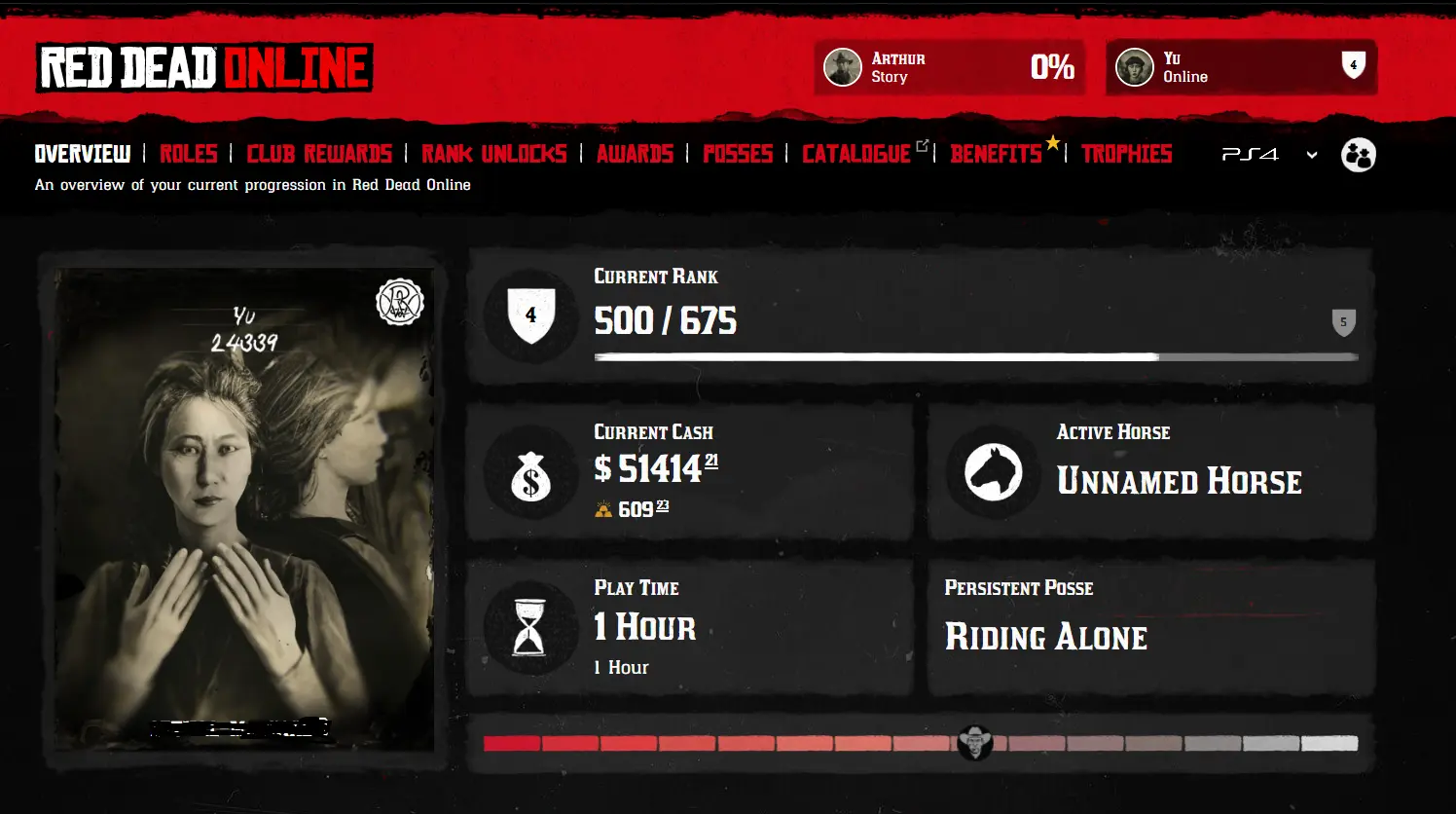Open the friends group icon
Viewport: 1456px width, 814px height.
[1358, 155]
